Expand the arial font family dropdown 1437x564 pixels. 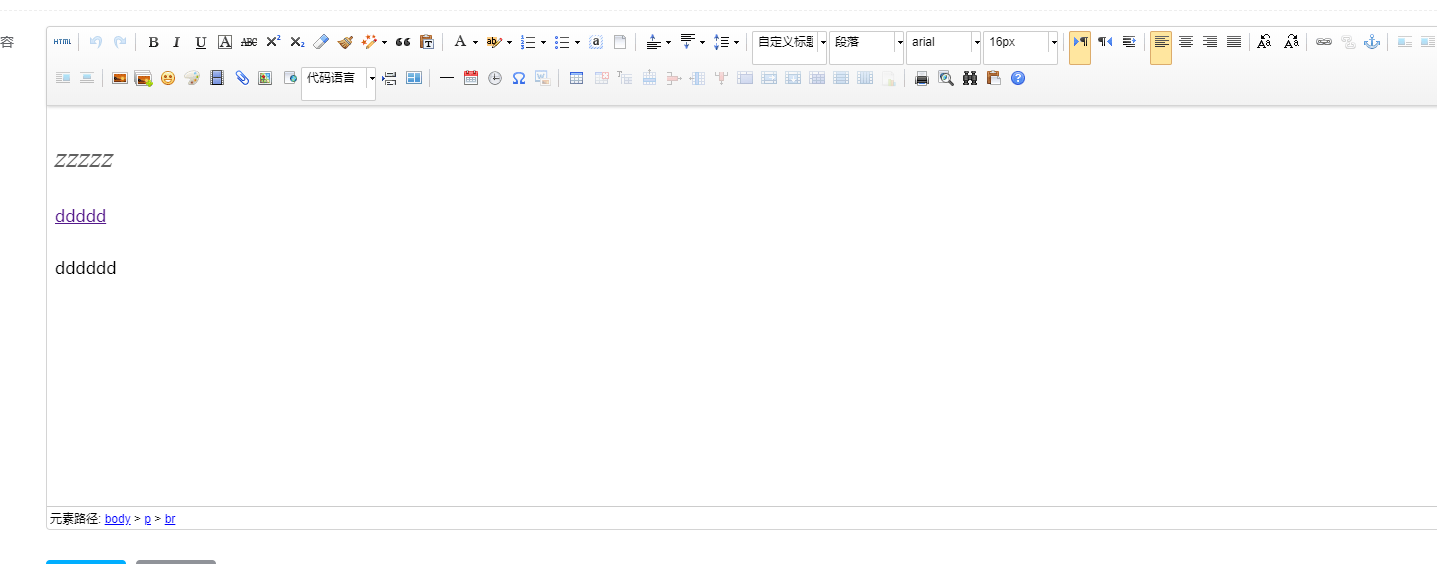(977, 42)
